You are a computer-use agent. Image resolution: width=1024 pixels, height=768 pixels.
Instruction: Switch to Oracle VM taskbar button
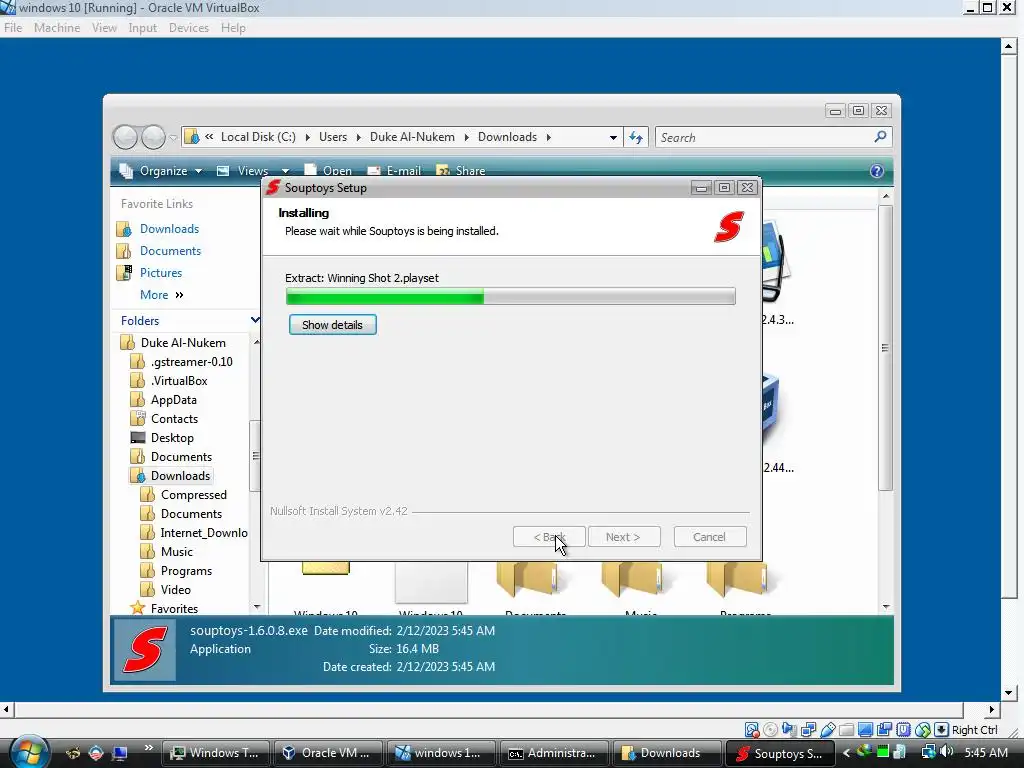point(327,753)
